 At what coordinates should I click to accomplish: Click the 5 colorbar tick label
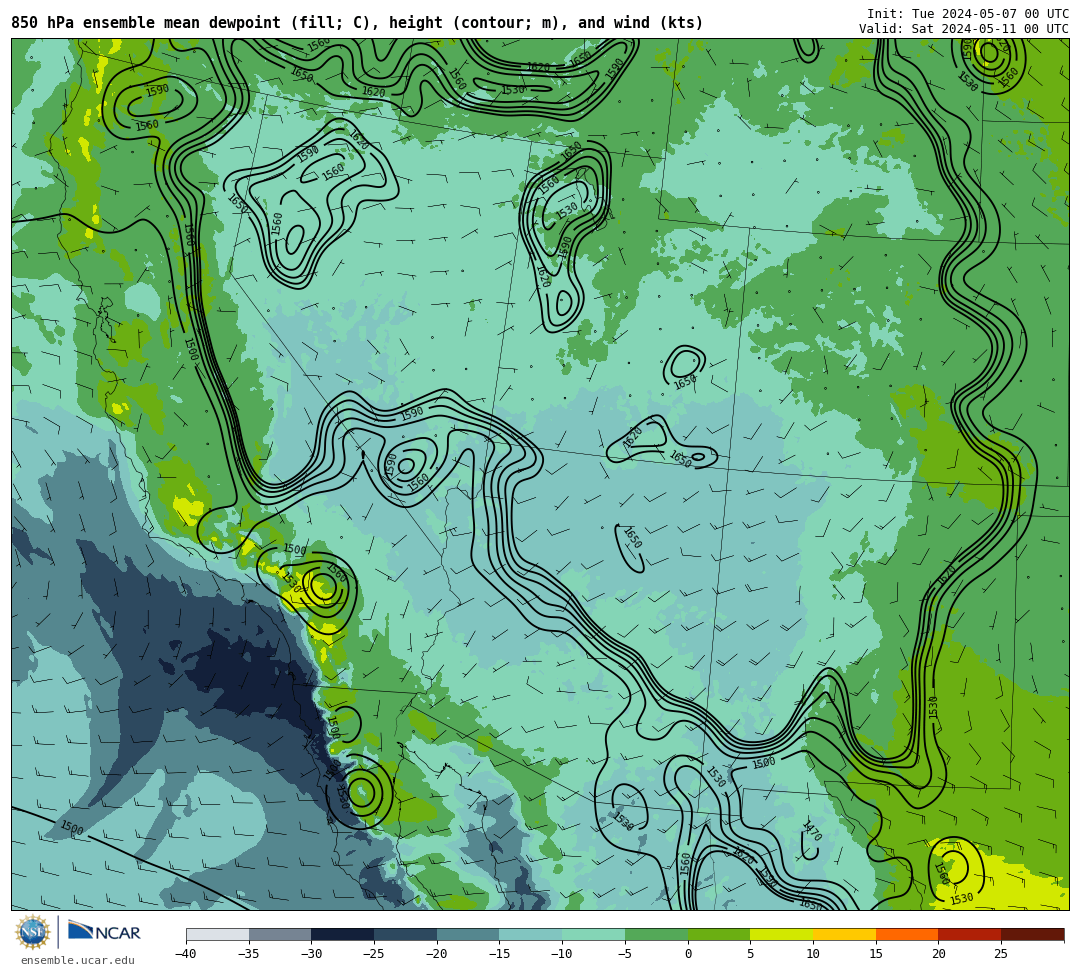click(x=751, y=954)
